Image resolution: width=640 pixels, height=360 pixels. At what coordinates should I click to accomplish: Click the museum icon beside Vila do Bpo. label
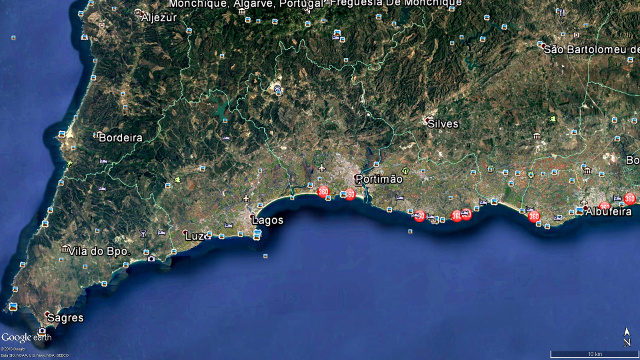point(65,248)
